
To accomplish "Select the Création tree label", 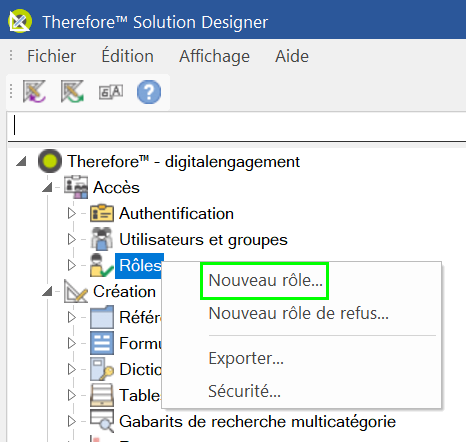I will (x=124, y=291).
